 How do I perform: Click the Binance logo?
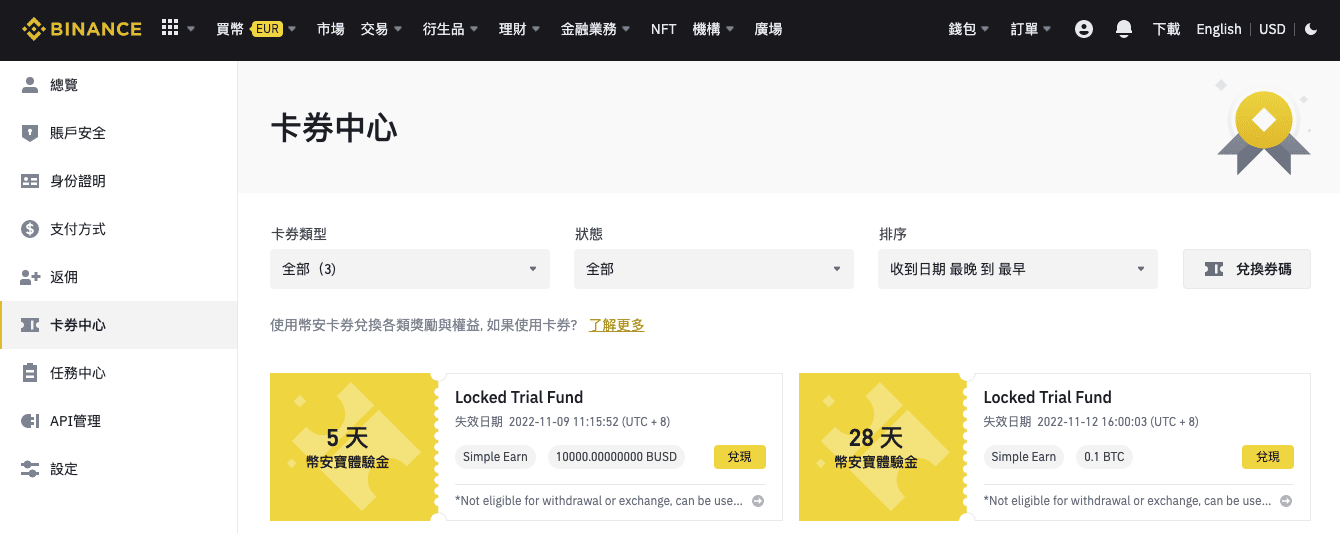82,29
